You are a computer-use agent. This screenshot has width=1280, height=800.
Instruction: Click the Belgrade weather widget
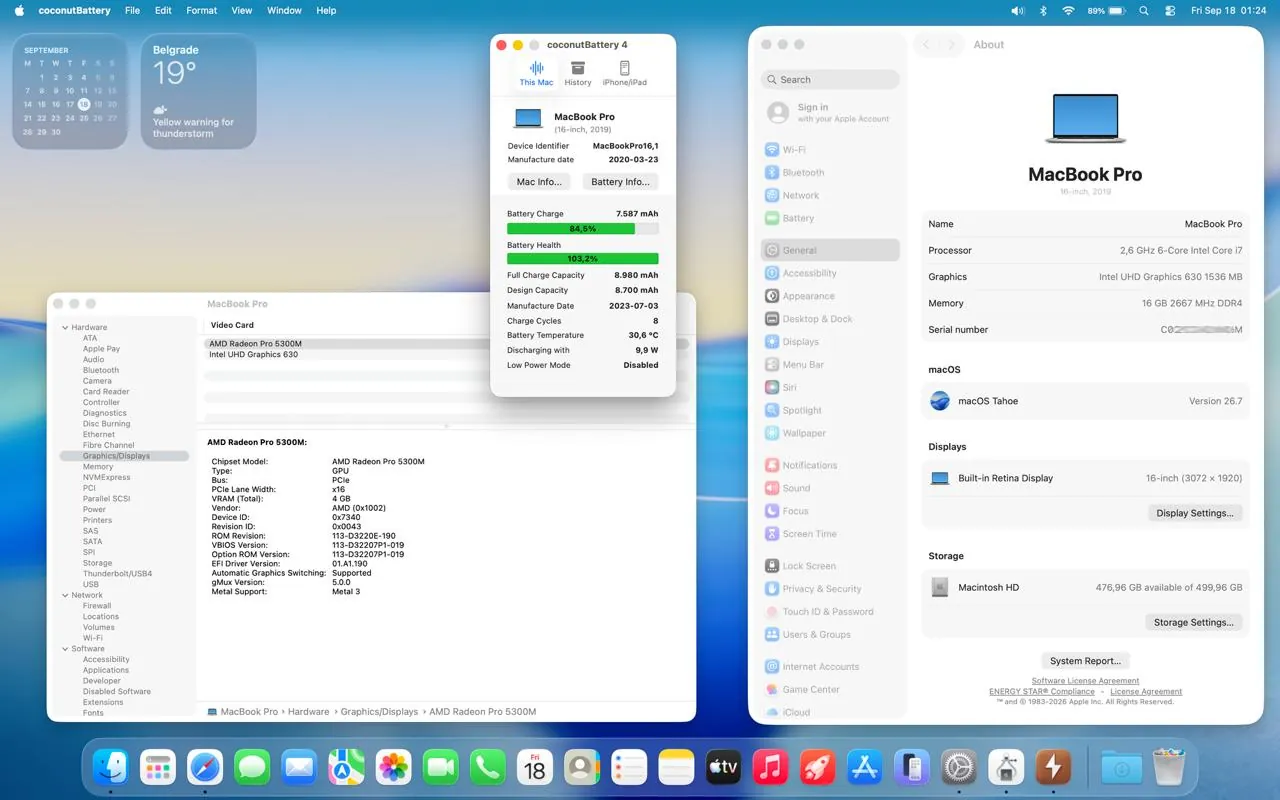coord(198,92)
